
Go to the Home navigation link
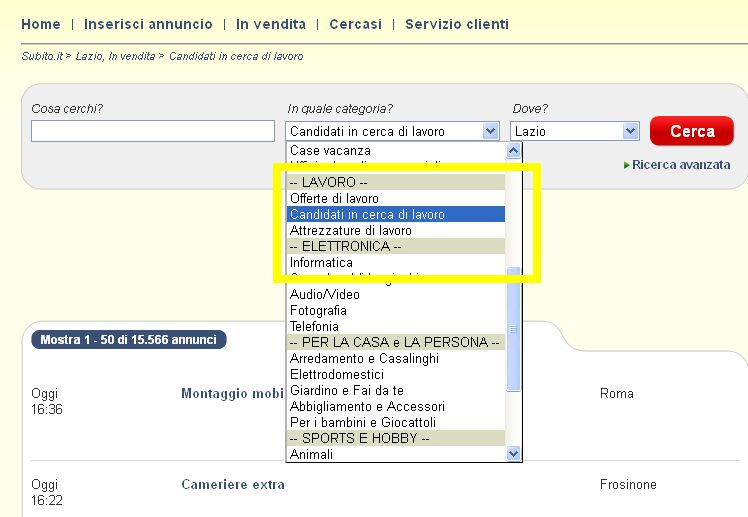pos(41,24)
